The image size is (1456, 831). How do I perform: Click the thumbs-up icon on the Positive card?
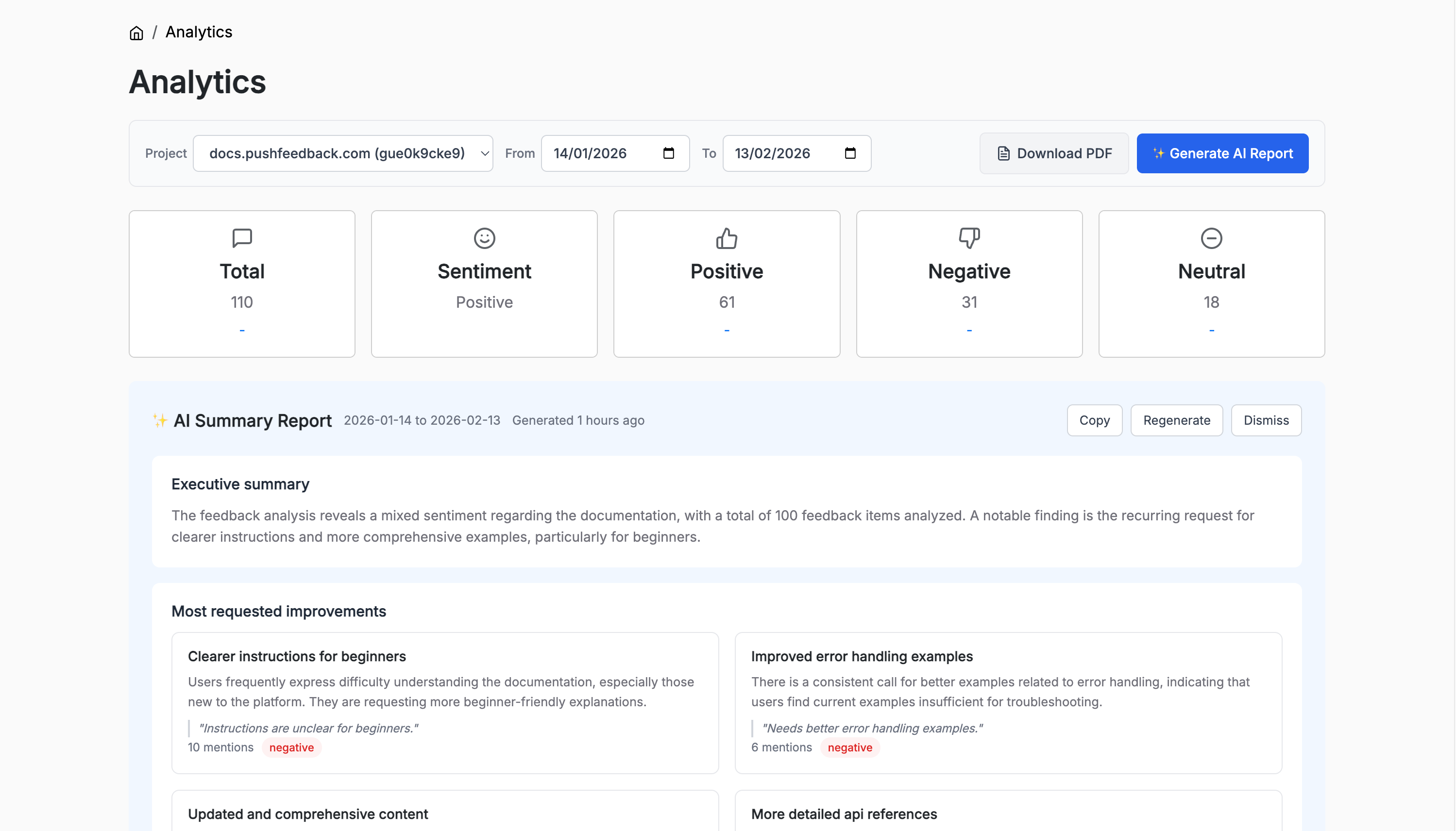point(726,238)
